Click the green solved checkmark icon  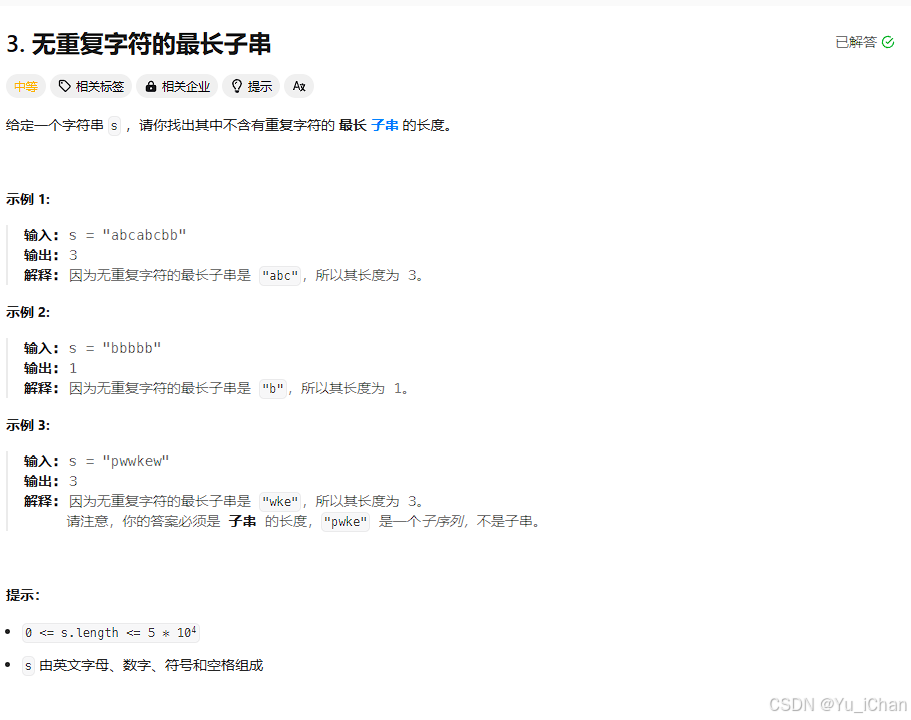pos(888,42)
